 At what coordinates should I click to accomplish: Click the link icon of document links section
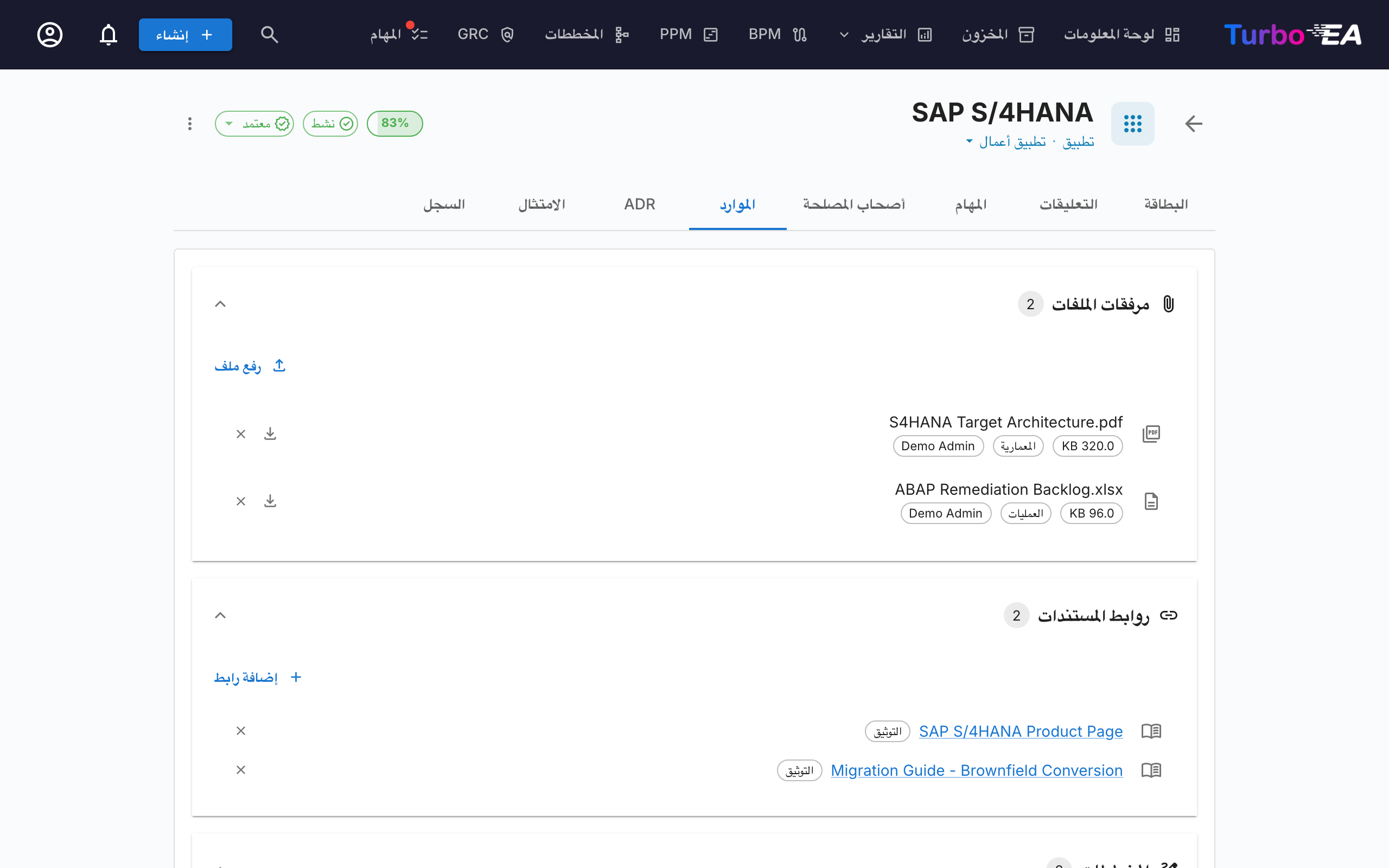pos(1169,615)
